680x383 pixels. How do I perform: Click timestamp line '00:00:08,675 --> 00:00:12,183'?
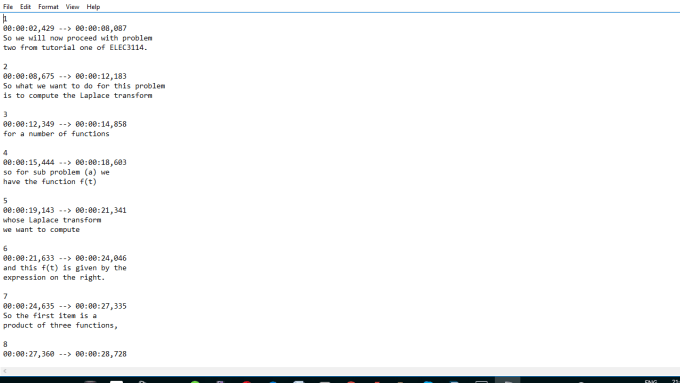(x=65, y=76)
